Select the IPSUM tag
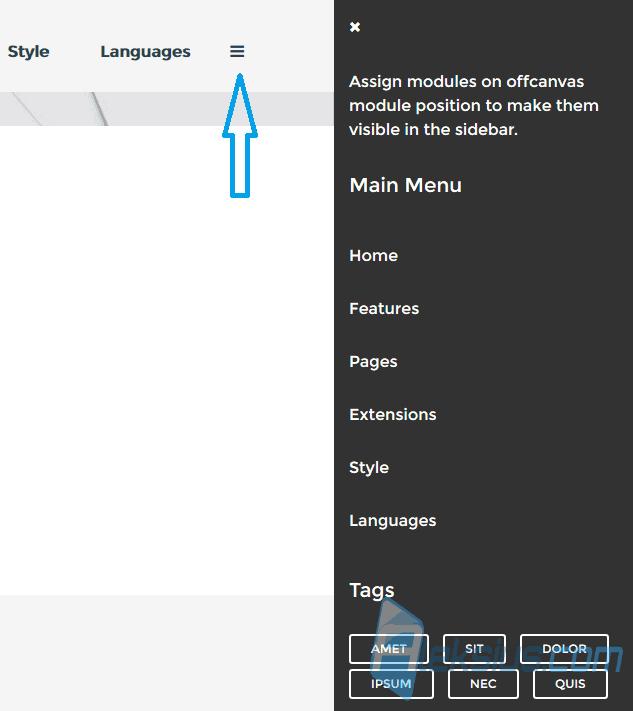 pos(391,684)
